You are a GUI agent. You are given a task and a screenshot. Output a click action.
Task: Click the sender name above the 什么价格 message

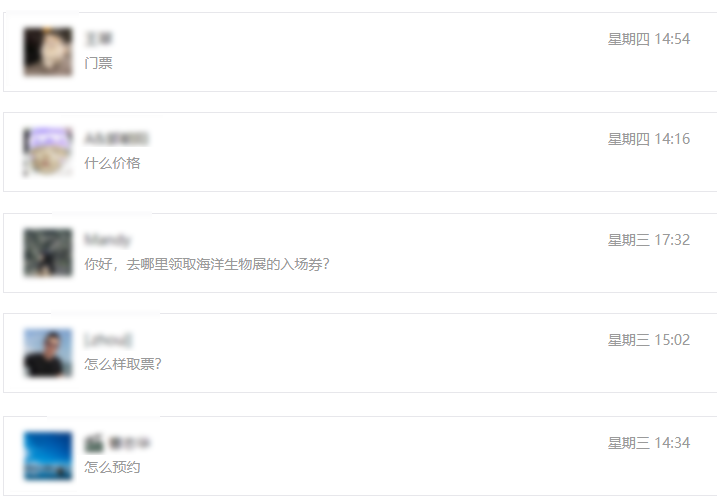(116, 139)
